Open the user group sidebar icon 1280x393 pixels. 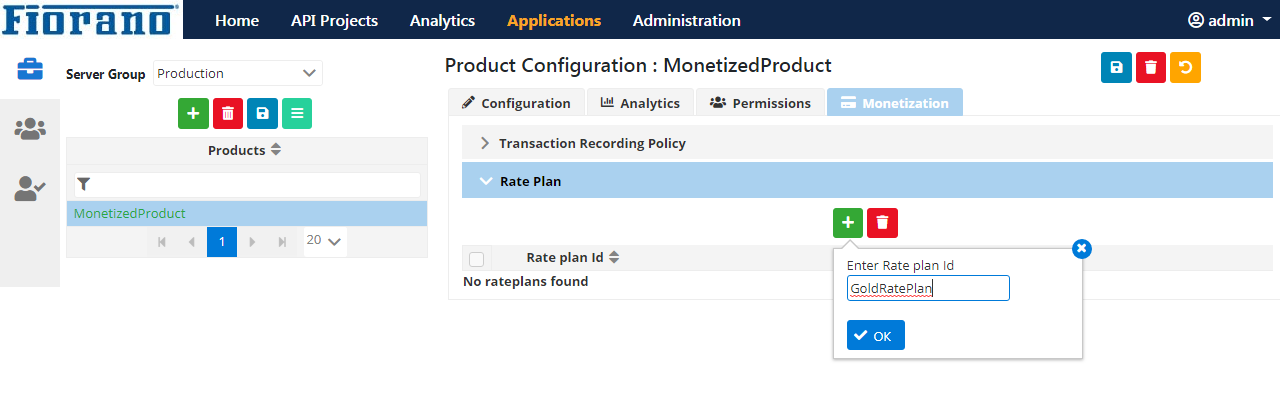30,128
